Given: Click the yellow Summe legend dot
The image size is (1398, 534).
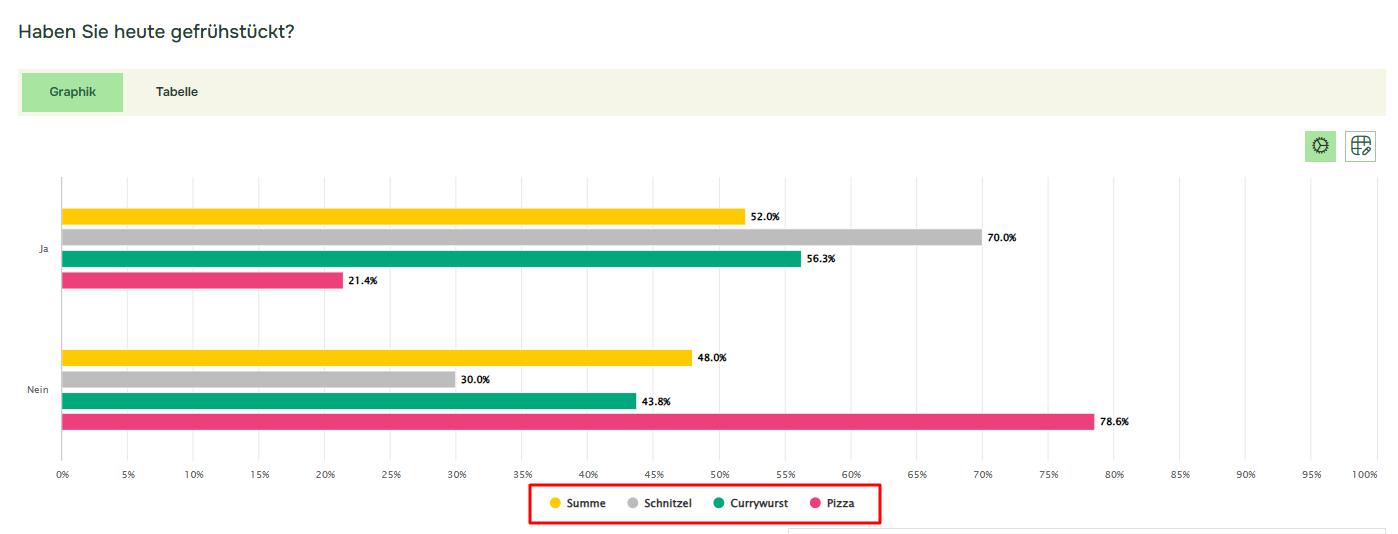Looking at the screenshot, I should (x=555, y=503).
